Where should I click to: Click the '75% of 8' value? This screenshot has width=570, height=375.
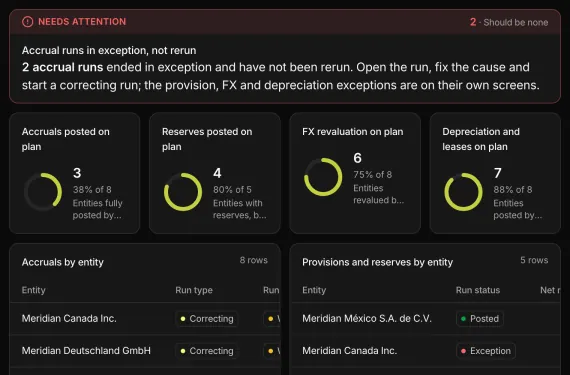click(373, 175)
